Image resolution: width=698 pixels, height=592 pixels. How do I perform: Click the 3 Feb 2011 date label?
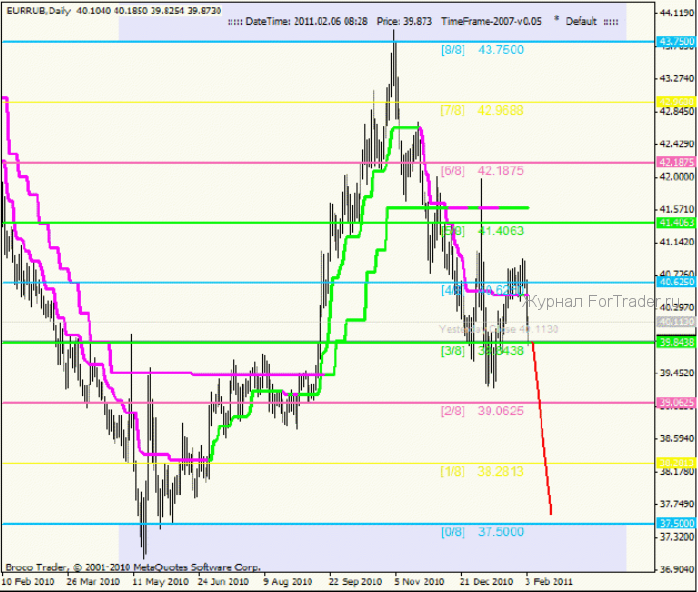click(549, 581)
